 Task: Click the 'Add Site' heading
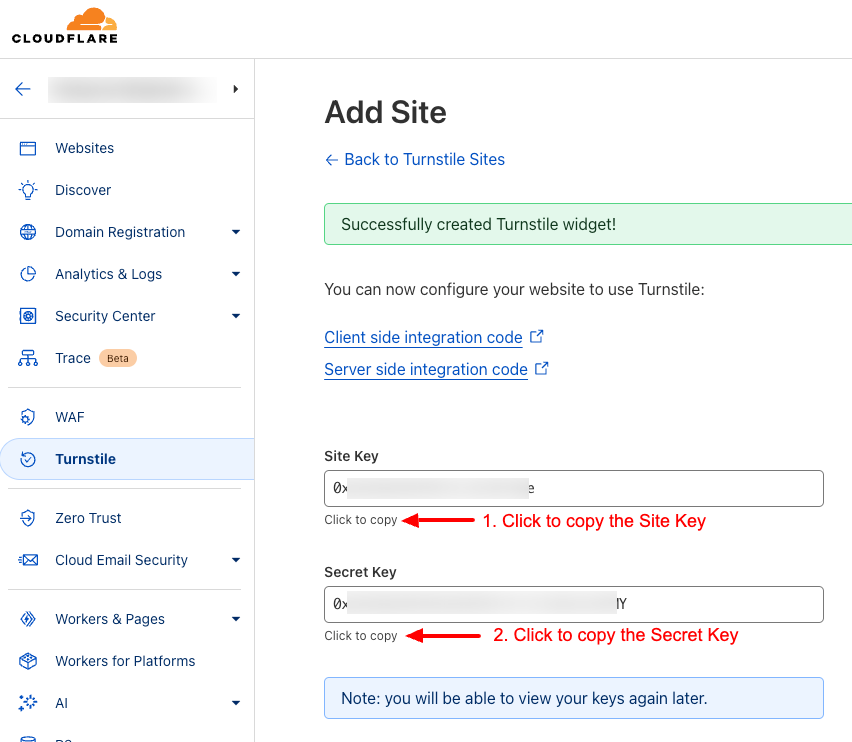(x=386, y=112)
